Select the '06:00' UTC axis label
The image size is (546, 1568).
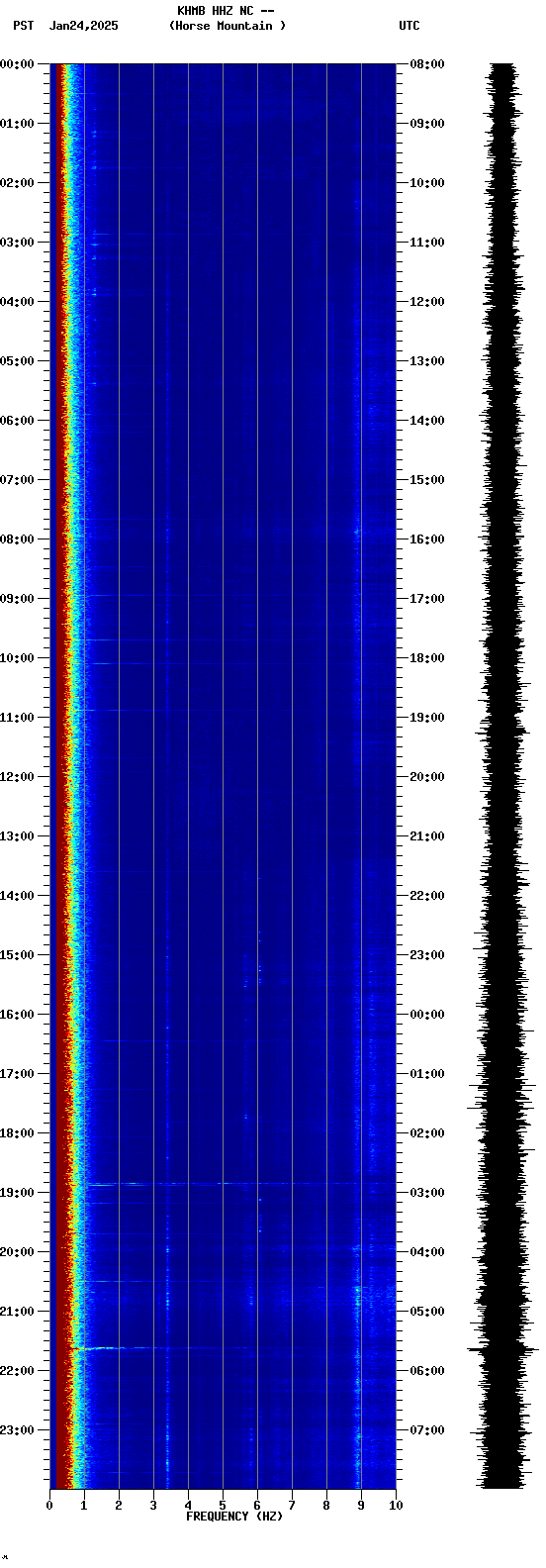pyautogui.click(x=427, y=1371)
